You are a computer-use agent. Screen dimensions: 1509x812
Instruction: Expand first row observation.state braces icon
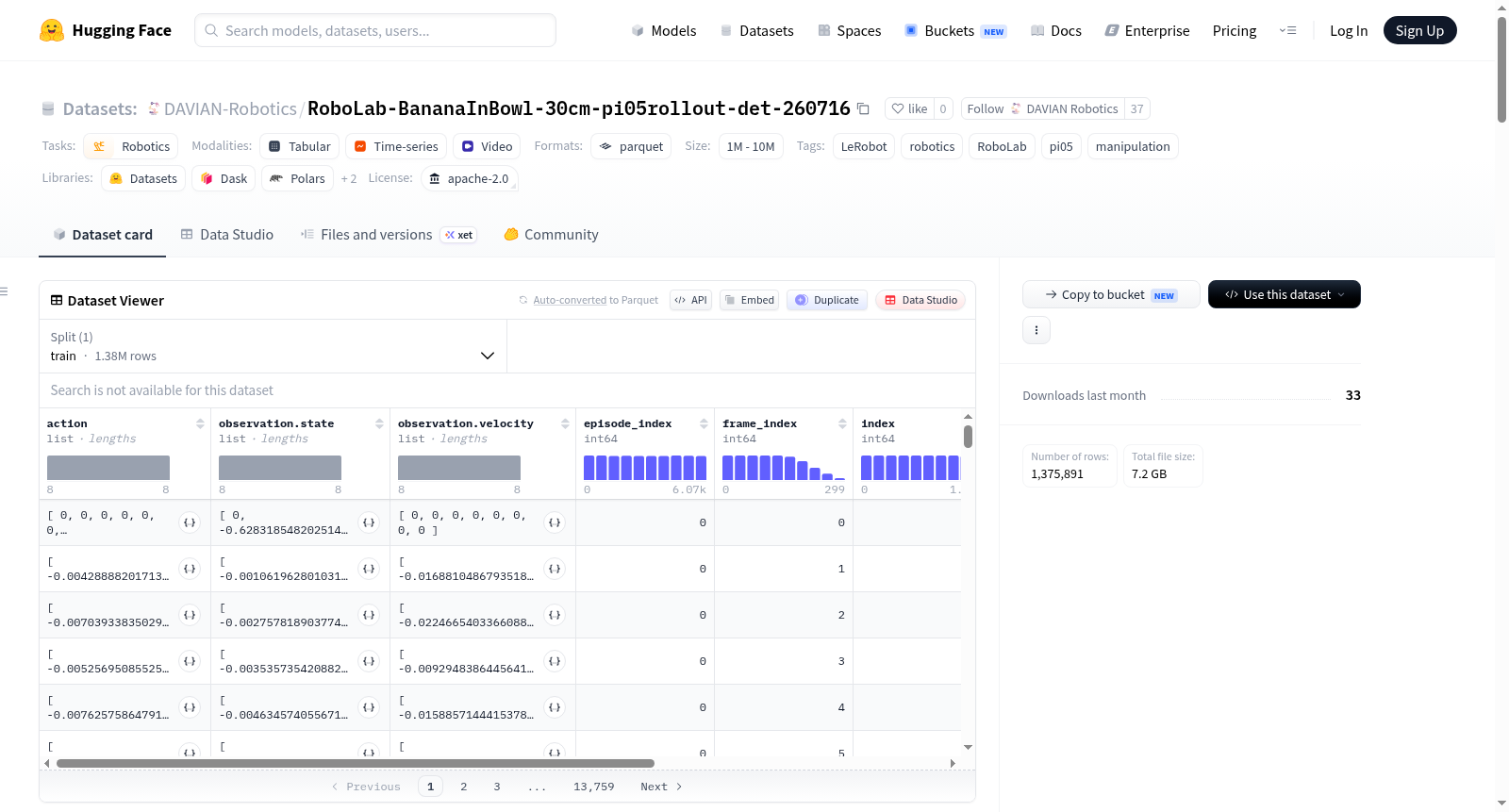pyautogui.click(x=369, y=522)
